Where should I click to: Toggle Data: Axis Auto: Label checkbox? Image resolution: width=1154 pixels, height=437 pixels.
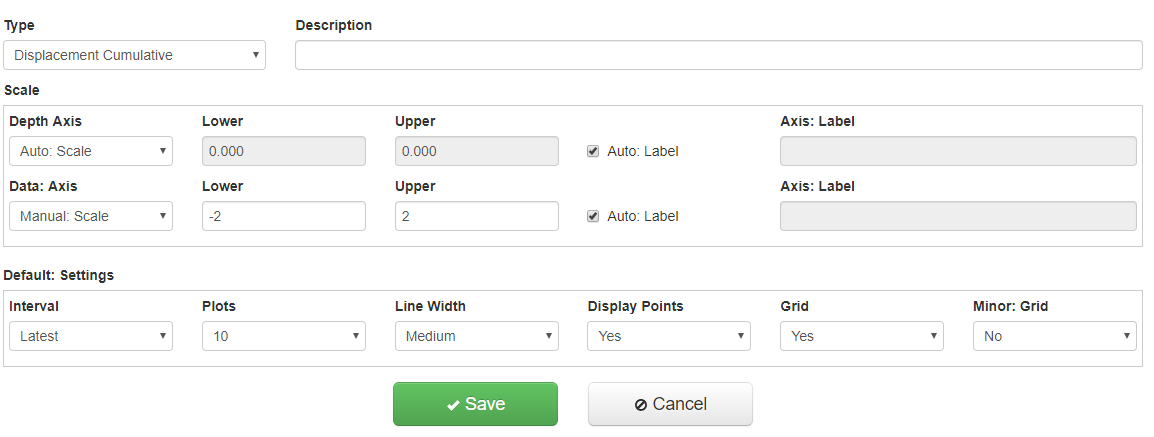[593, 216]
